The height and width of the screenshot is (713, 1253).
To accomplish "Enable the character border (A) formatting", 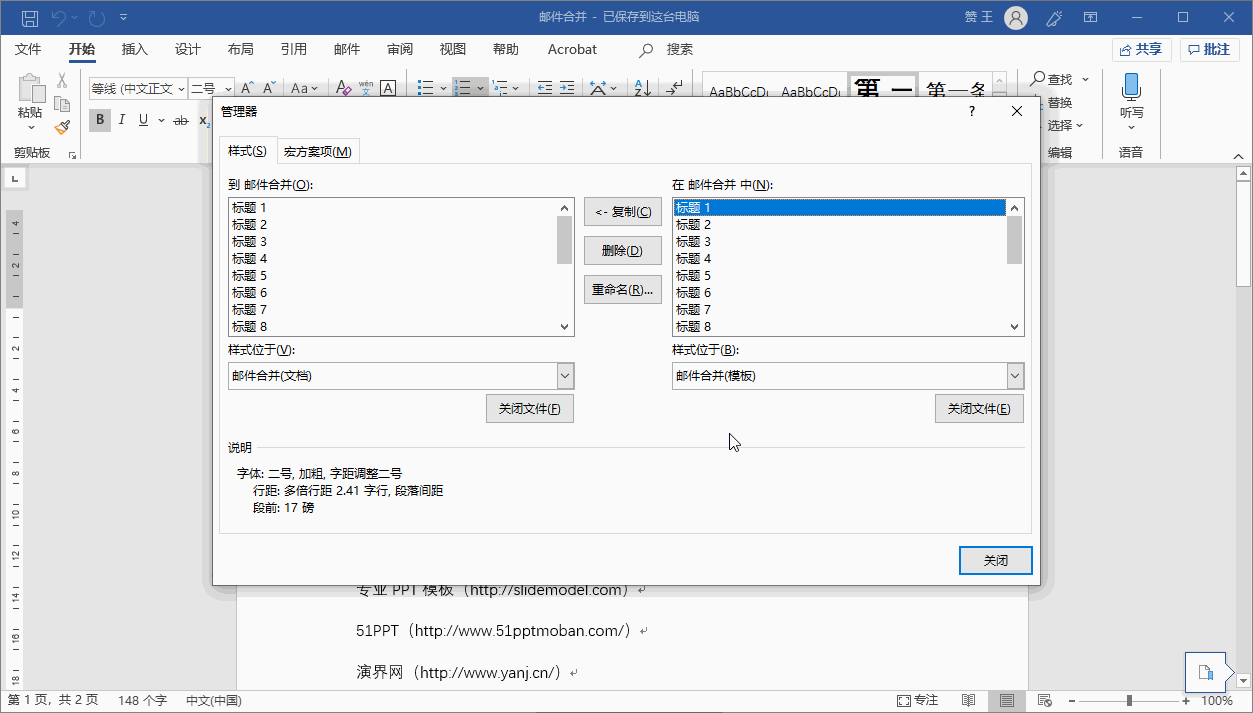I will coord(388,88).
